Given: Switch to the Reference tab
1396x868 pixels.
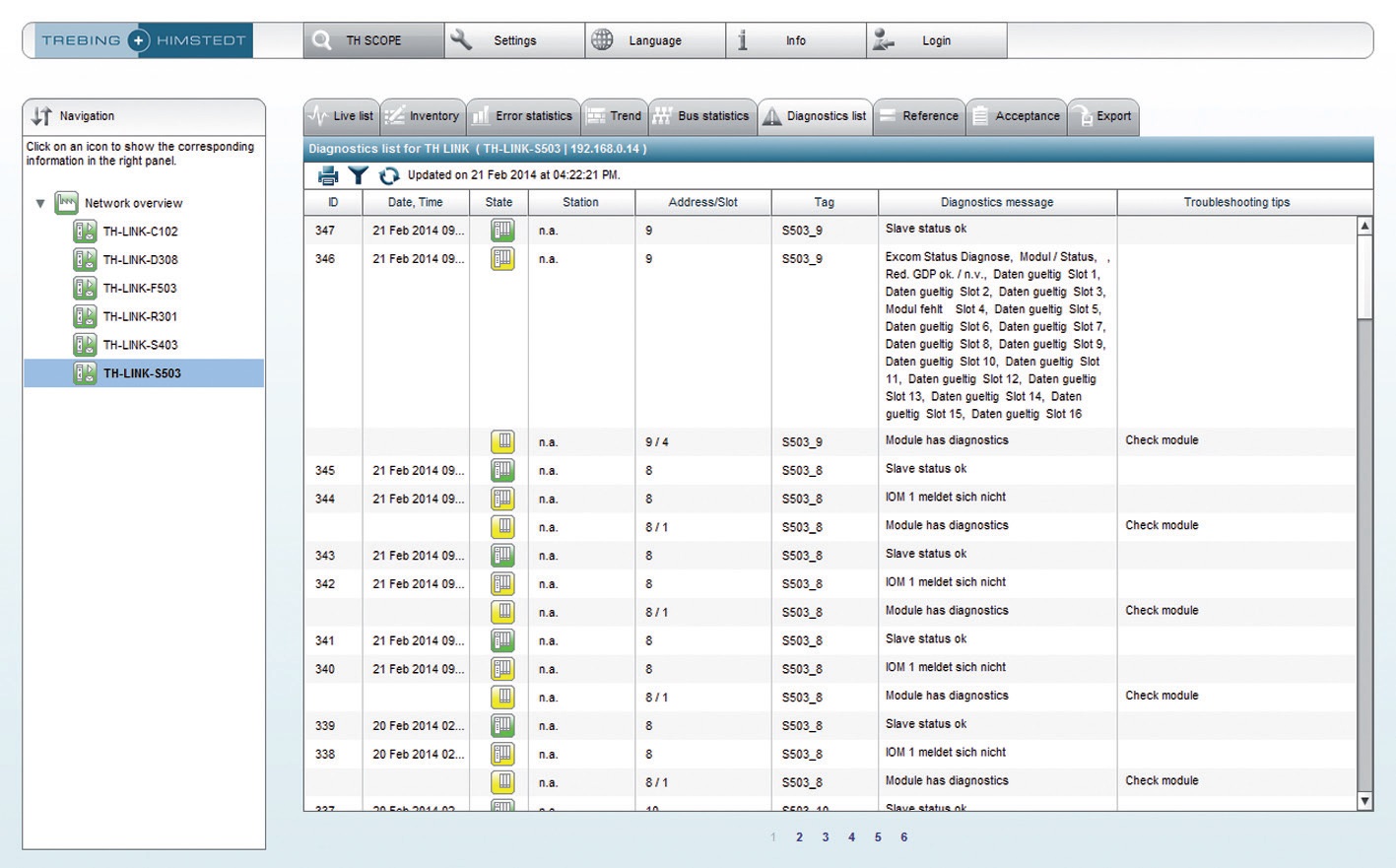Looking at the screenshot, I should tap(919, 116).
